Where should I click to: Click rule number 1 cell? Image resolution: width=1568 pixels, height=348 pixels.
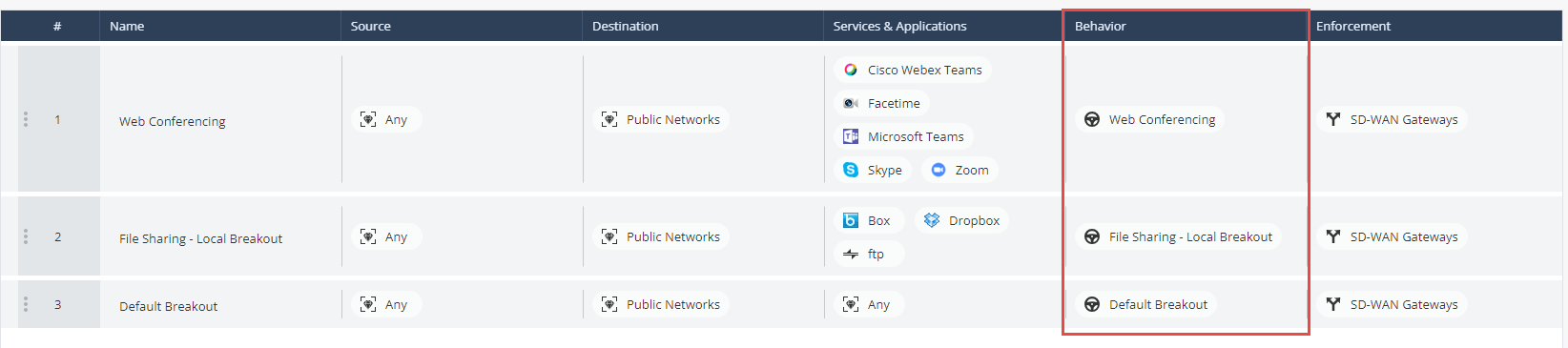tap(58, 119)
